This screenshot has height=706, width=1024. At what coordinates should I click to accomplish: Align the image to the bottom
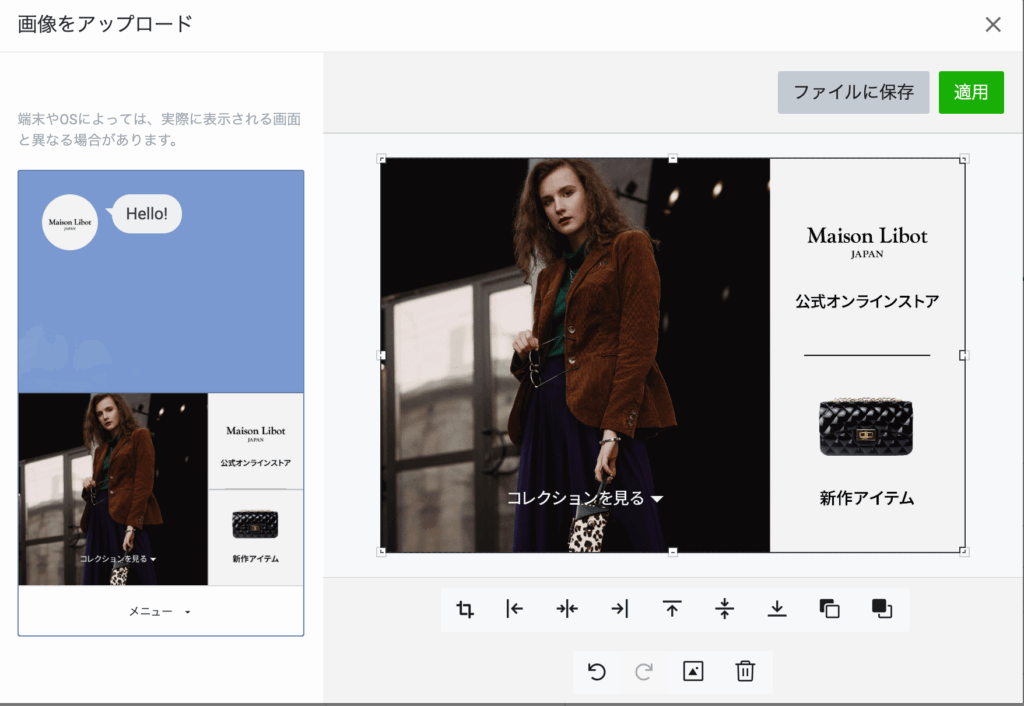click(x=777, y=609)
